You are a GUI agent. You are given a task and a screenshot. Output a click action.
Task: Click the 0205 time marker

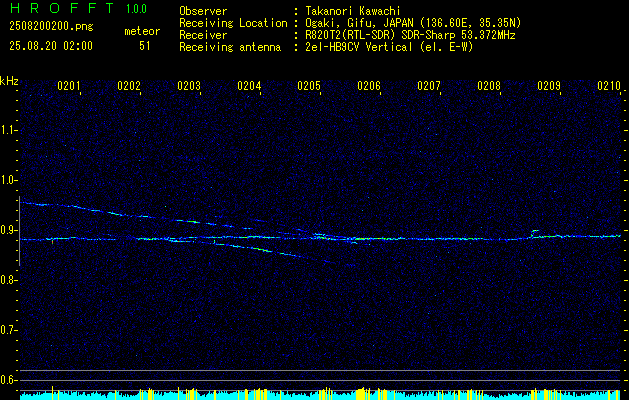[x=309, y=86]
